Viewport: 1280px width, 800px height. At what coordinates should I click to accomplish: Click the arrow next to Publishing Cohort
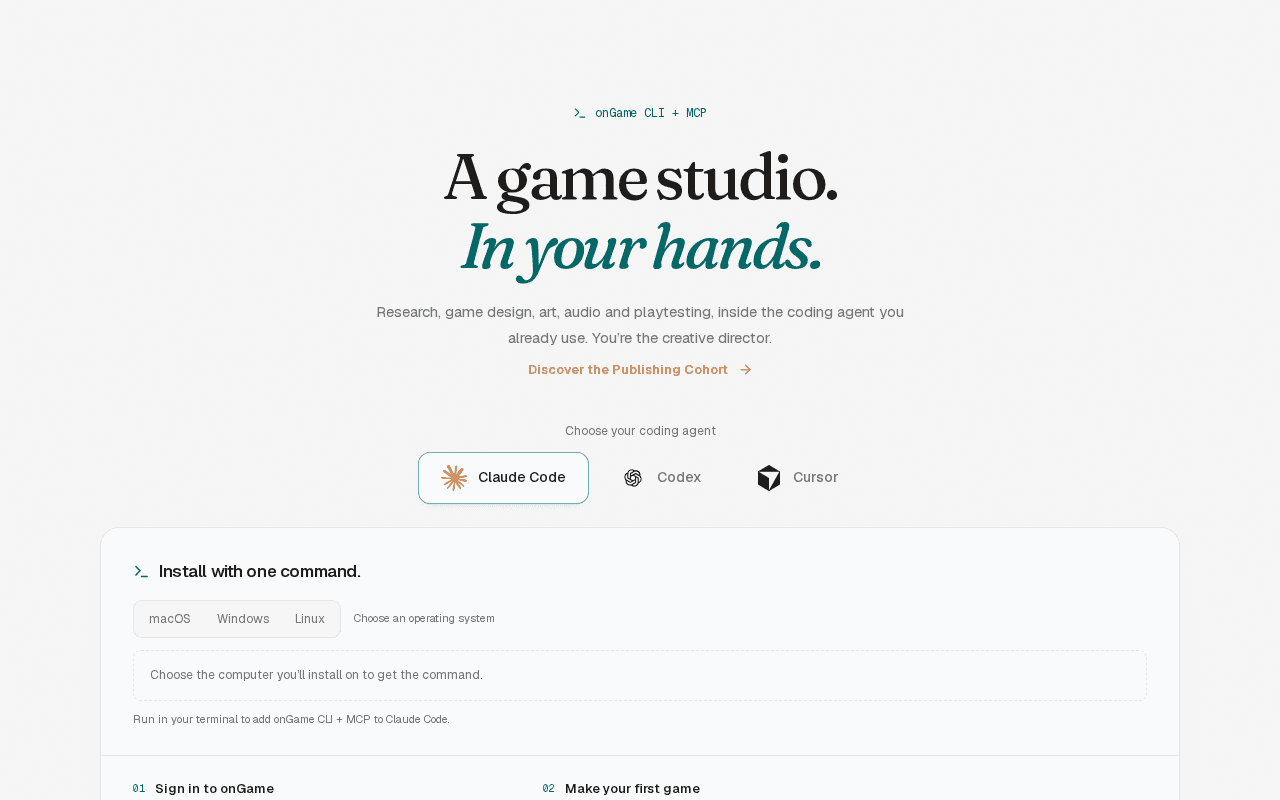(x=745, y=370)
